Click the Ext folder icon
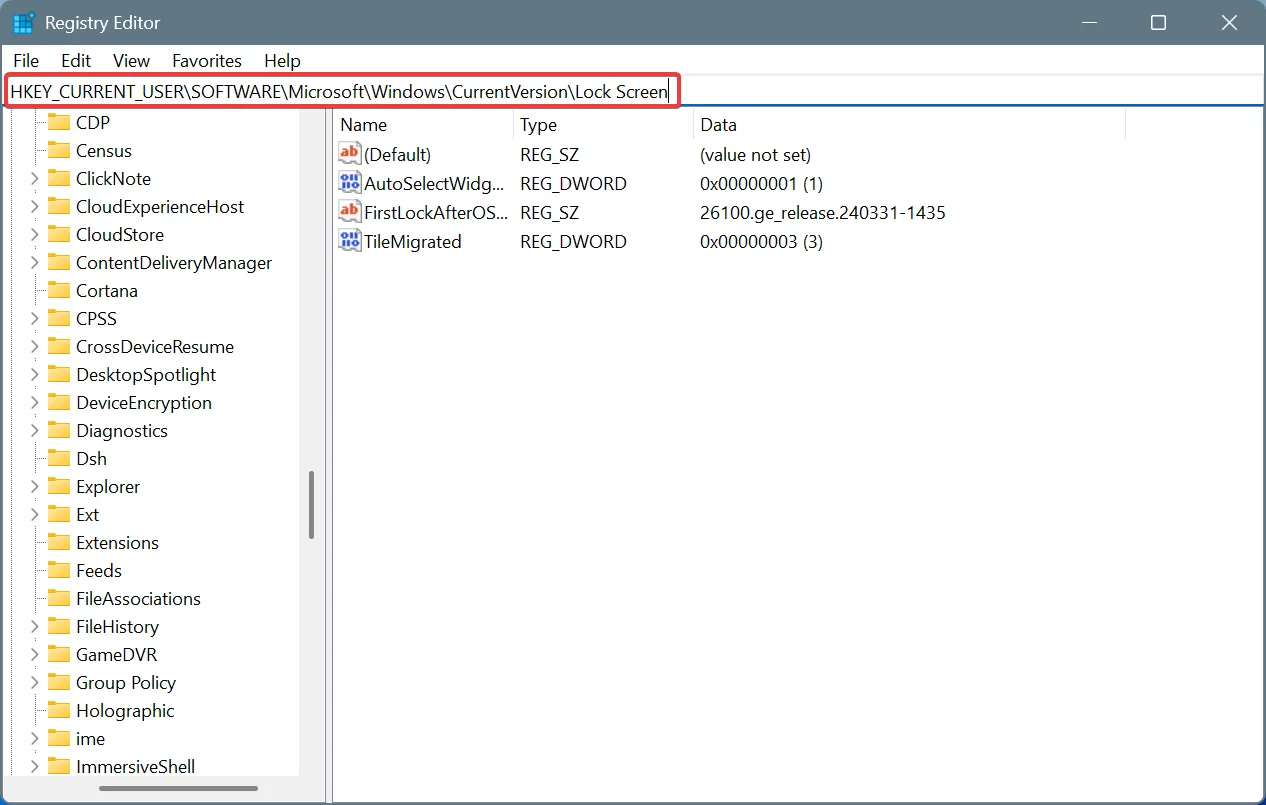This screenshot has width=1266, height=805. 59,514
